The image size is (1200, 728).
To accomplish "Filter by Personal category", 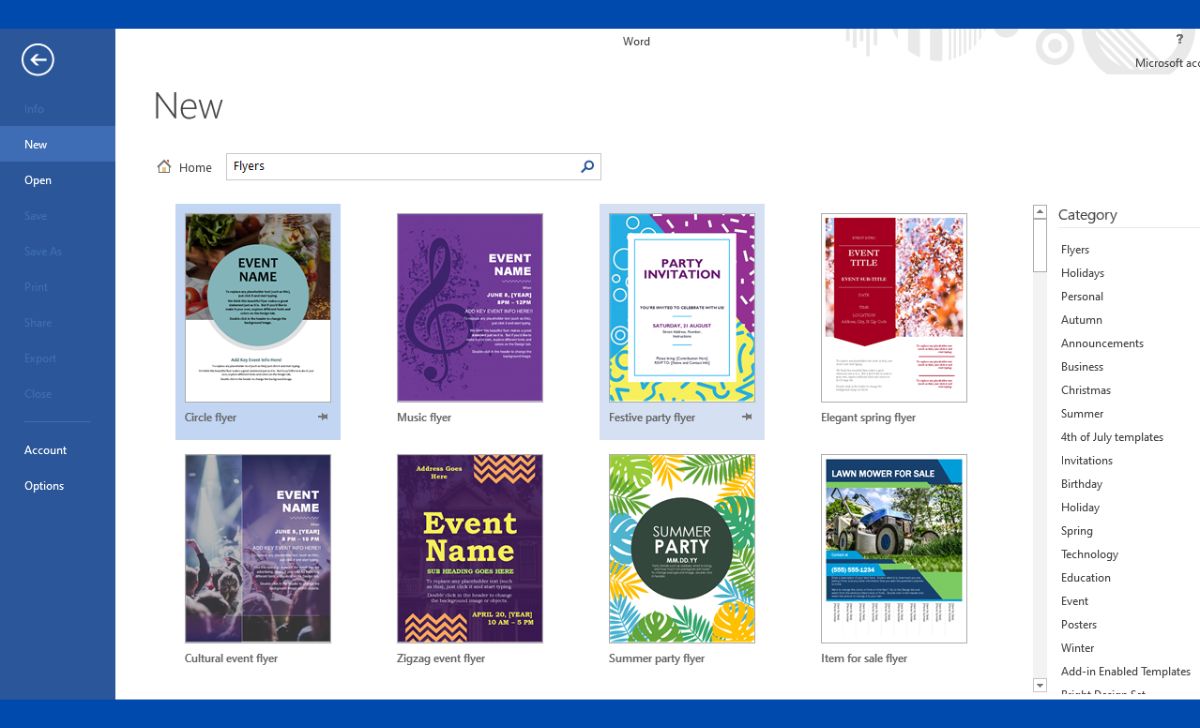I will click(1082, 297).
